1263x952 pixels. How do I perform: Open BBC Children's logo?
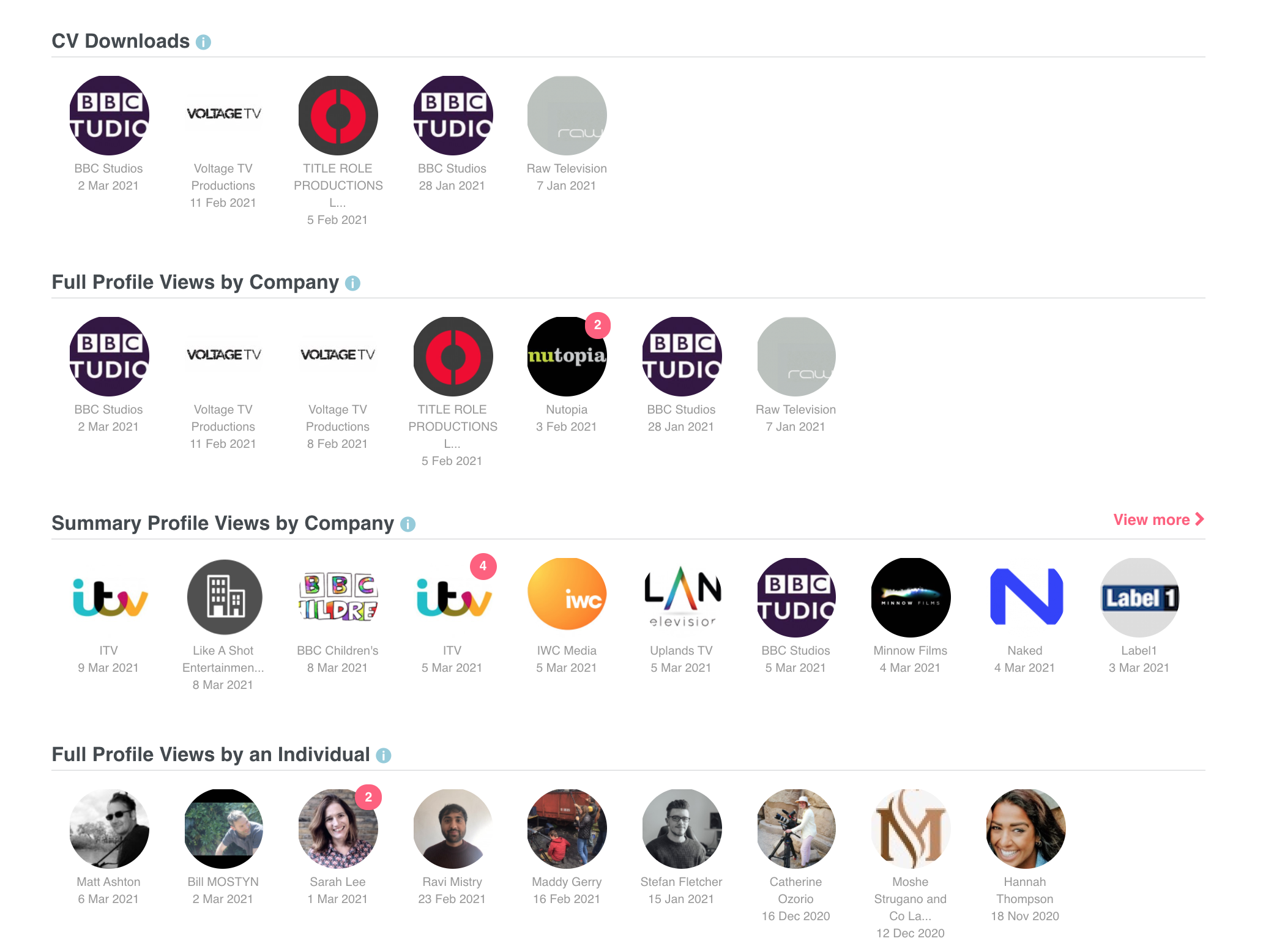click(x=338, y=598)
